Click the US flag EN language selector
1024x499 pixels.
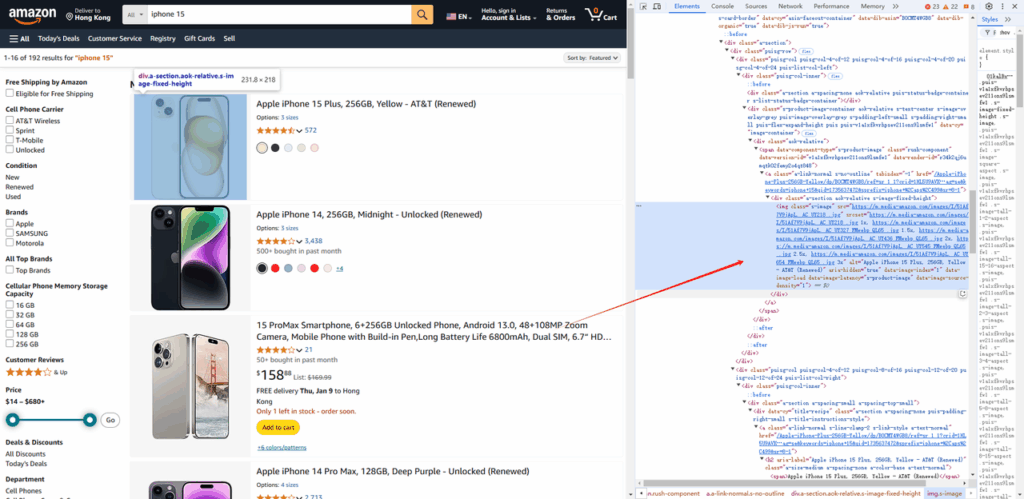click(459, 17)
